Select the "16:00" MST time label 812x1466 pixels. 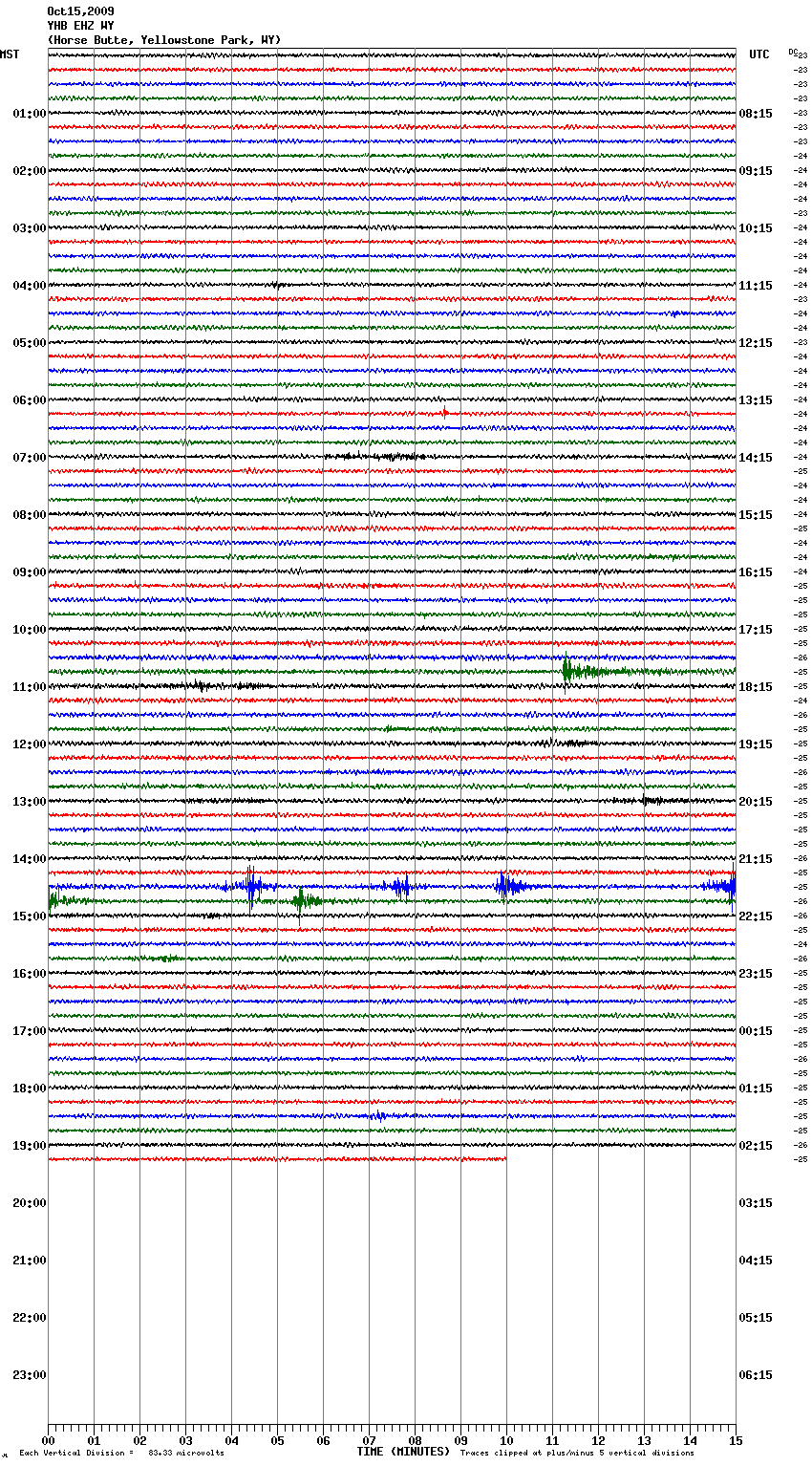[30, 974]
